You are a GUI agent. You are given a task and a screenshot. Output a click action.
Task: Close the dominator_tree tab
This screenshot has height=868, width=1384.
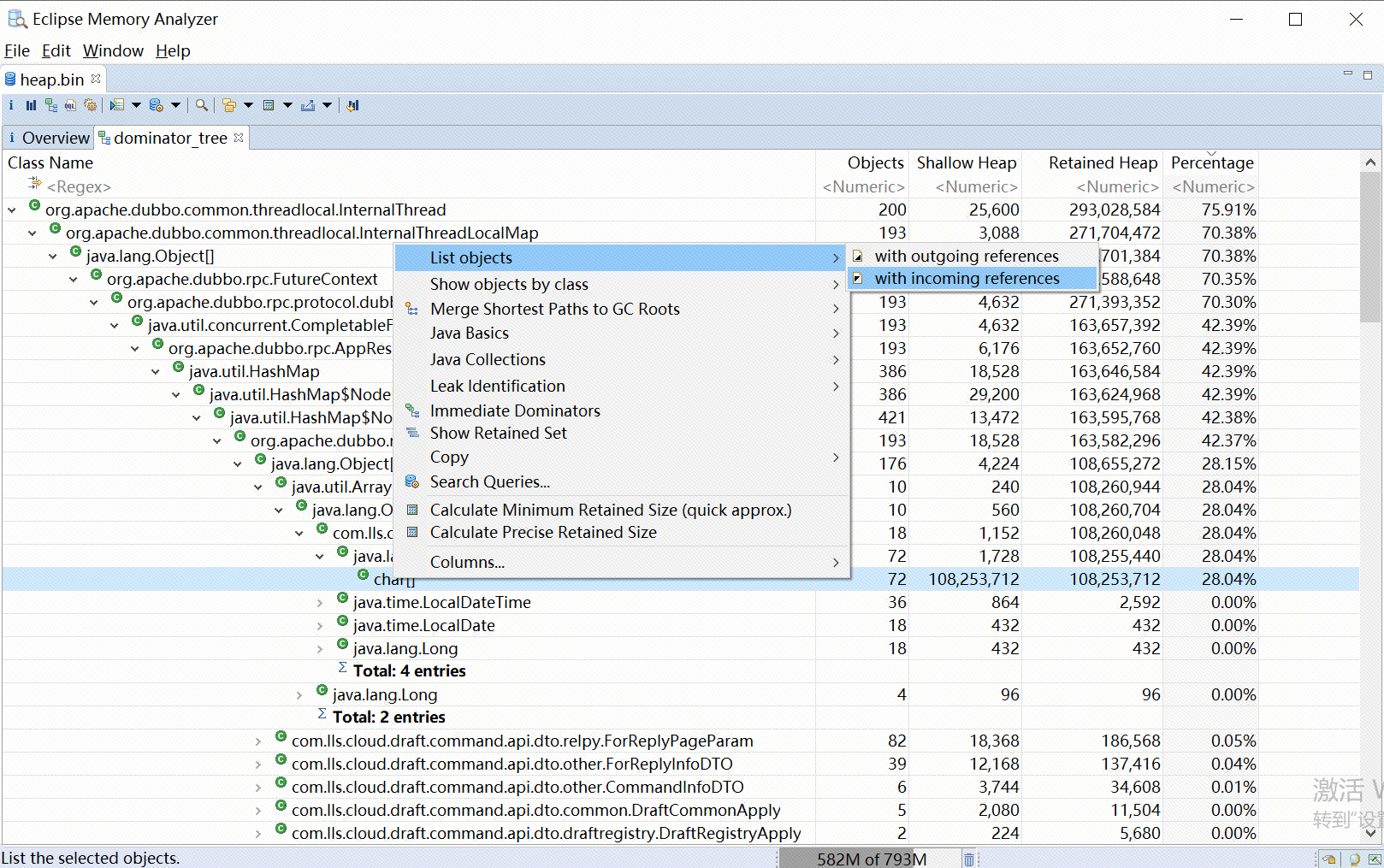coord(239,137)
